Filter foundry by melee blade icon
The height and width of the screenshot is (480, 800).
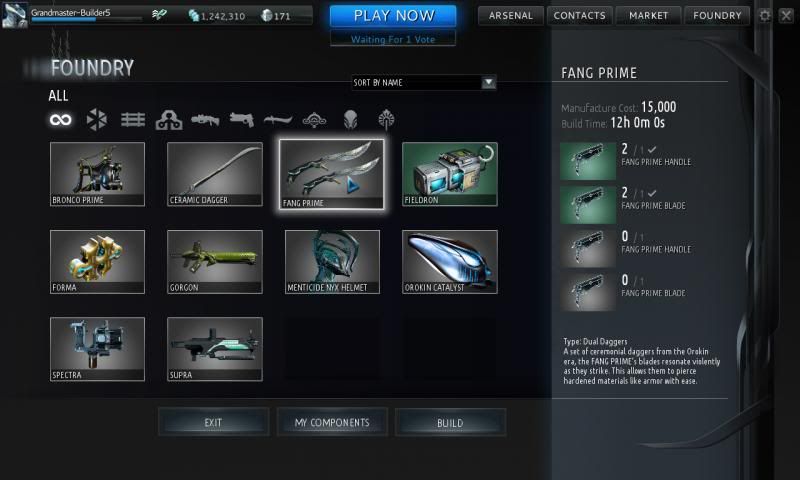pos(278,120)
